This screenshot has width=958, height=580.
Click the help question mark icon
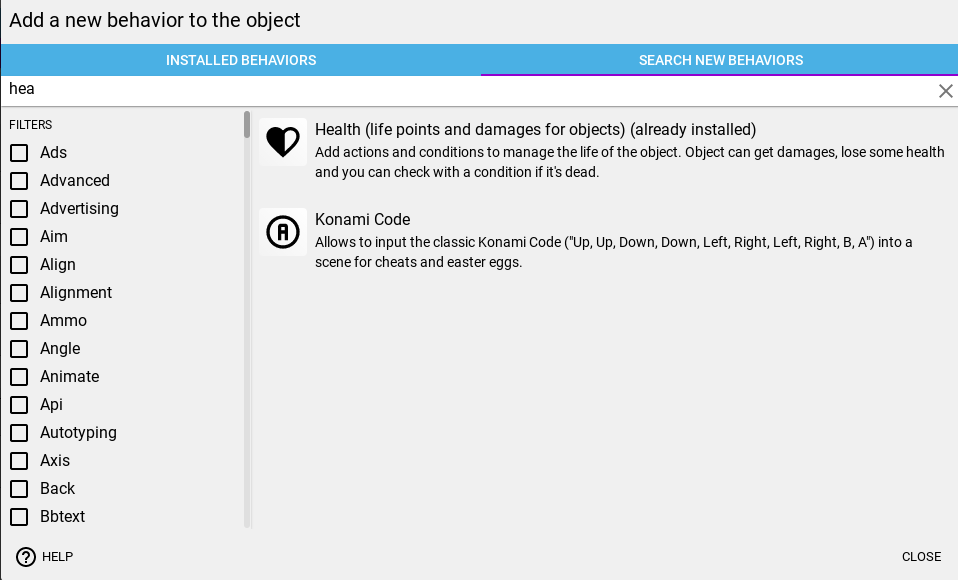26,557
